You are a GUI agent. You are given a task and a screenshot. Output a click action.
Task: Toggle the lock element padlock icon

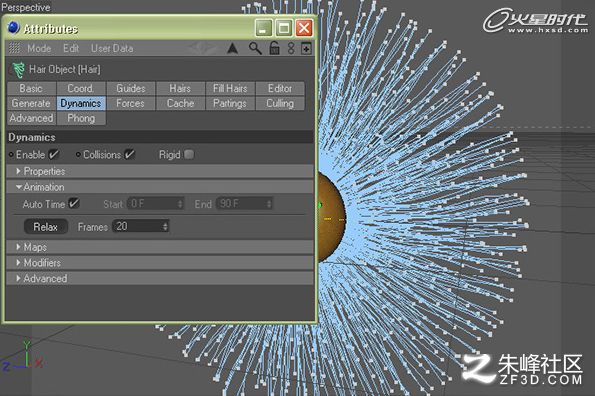274,48
